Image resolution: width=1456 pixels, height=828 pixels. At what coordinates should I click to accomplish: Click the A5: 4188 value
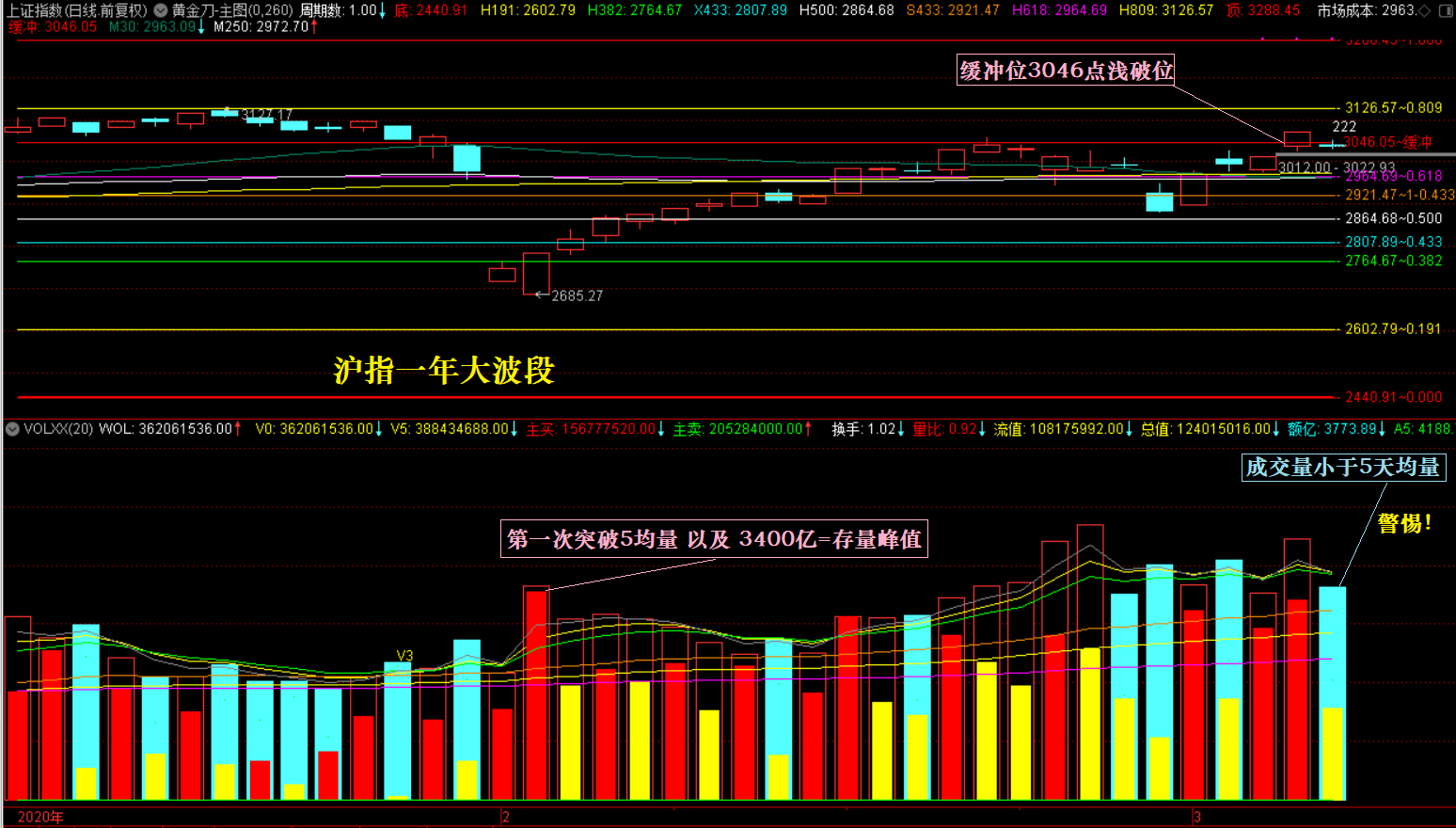(1423, 429)
